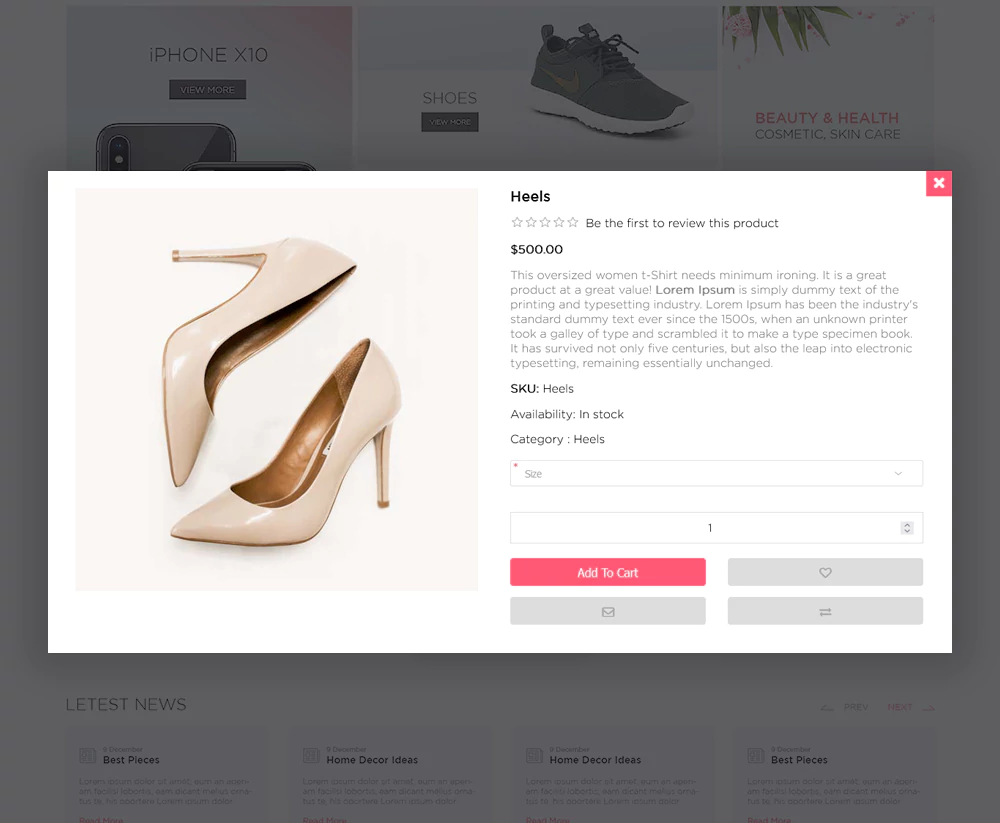Screen dimensions: 1000x823
Task: Click the compare arrows icon
Action: point(825,611)
